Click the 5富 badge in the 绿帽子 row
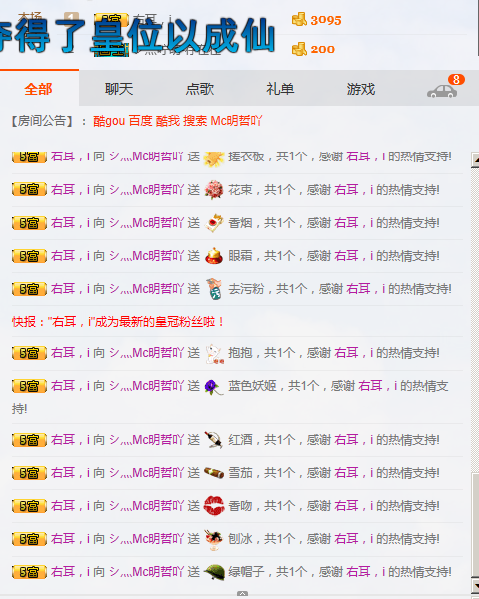The image size is (479, 599). point(29,572)
